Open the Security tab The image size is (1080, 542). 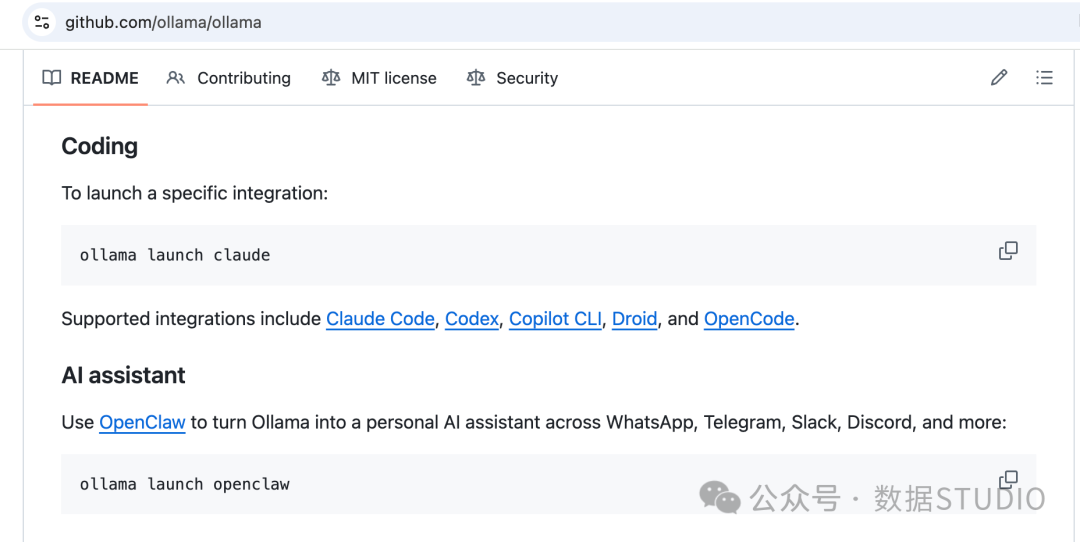coord(512,78)
